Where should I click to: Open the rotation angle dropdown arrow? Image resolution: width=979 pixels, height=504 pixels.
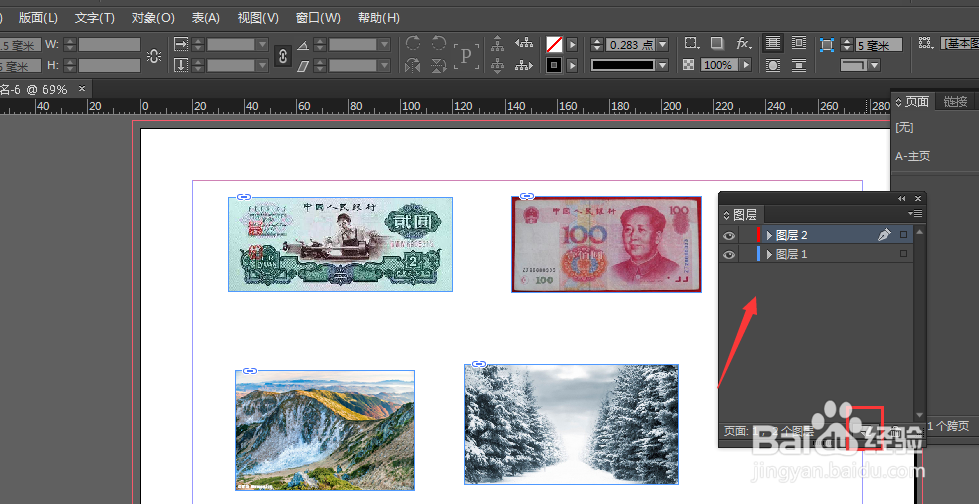point(384,45)
